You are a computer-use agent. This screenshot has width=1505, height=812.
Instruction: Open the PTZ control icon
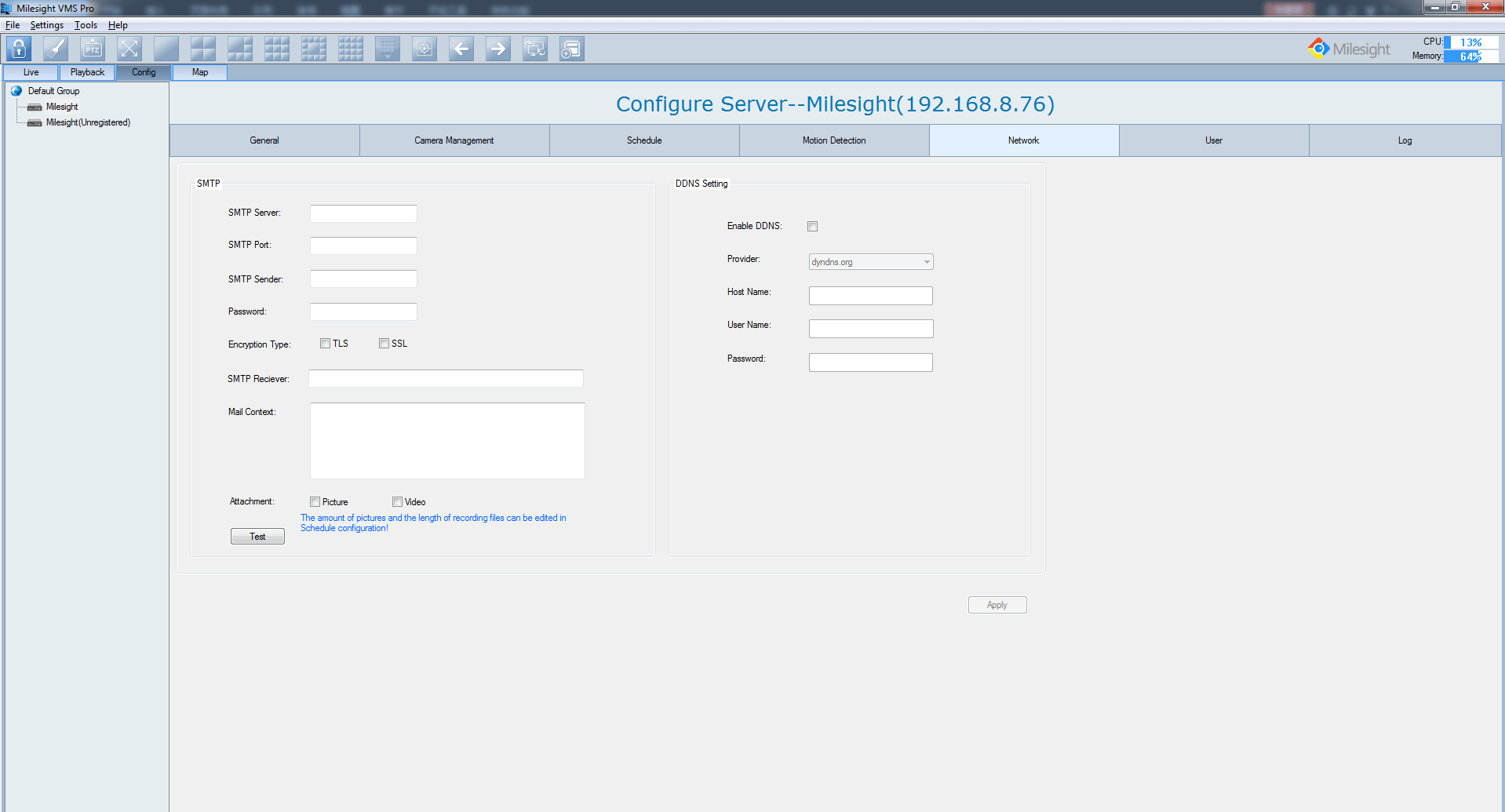pyautogui.click(x=93, y=49)
